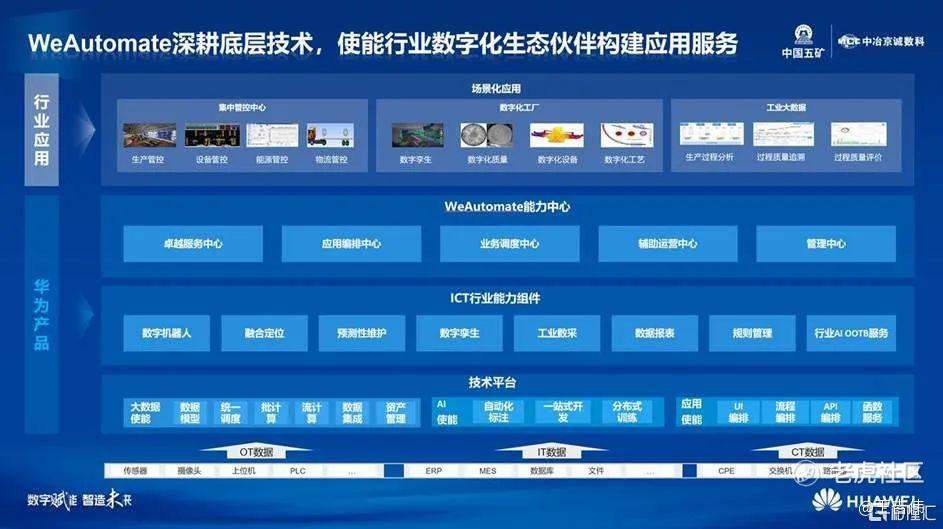This screenshot has width=943, height=529.
Task: Select the 流程编排 platform block
Action: [785, 412]
